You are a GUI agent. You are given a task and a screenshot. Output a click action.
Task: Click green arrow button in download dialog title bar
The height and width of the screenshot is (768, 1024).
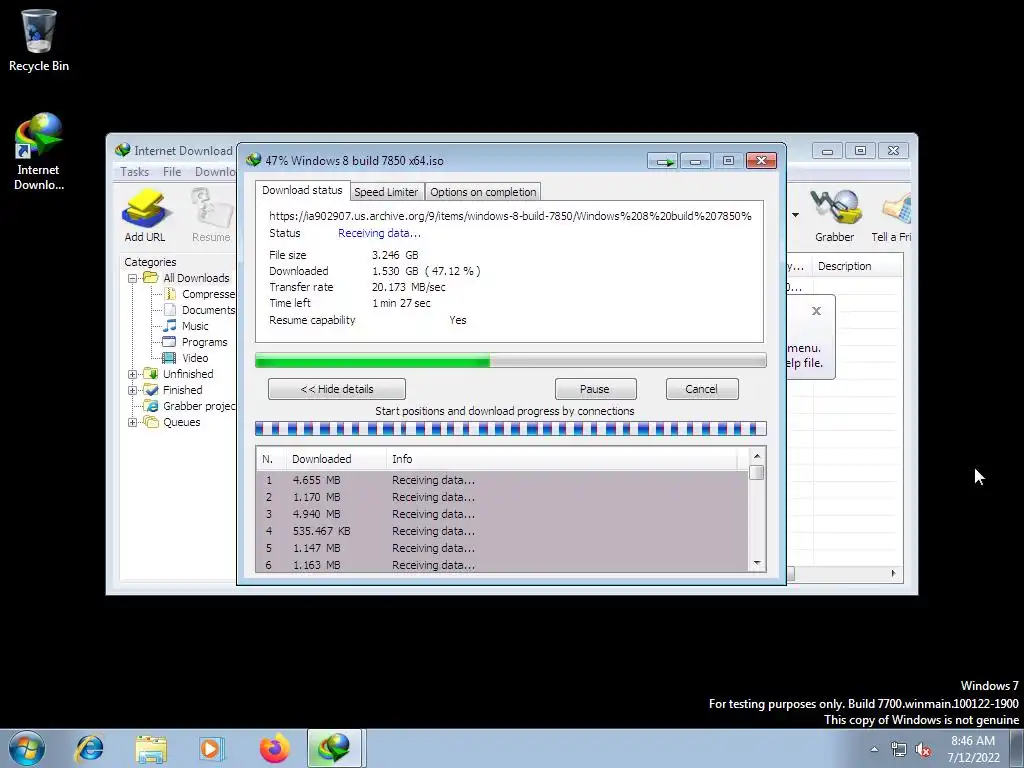[664, 161]
